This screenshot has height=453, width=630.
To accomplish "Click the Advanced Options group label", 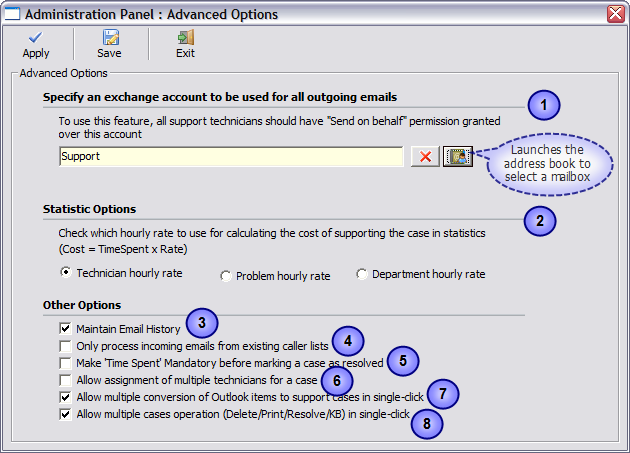I will 63,73.
